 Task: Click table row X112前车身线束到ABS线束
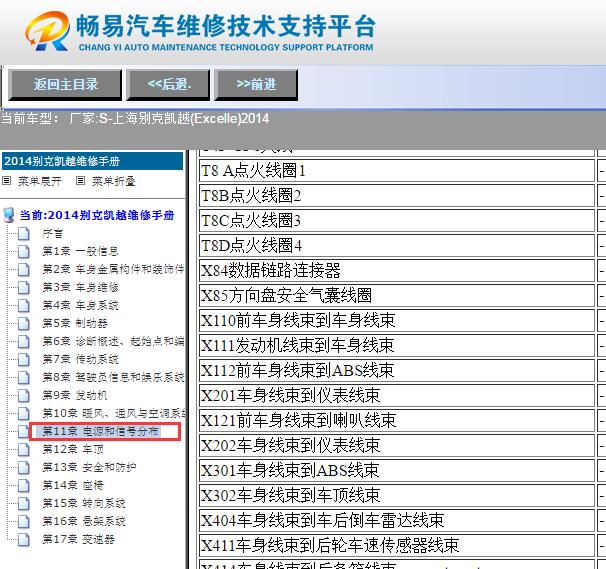click(x=397, y=370)
